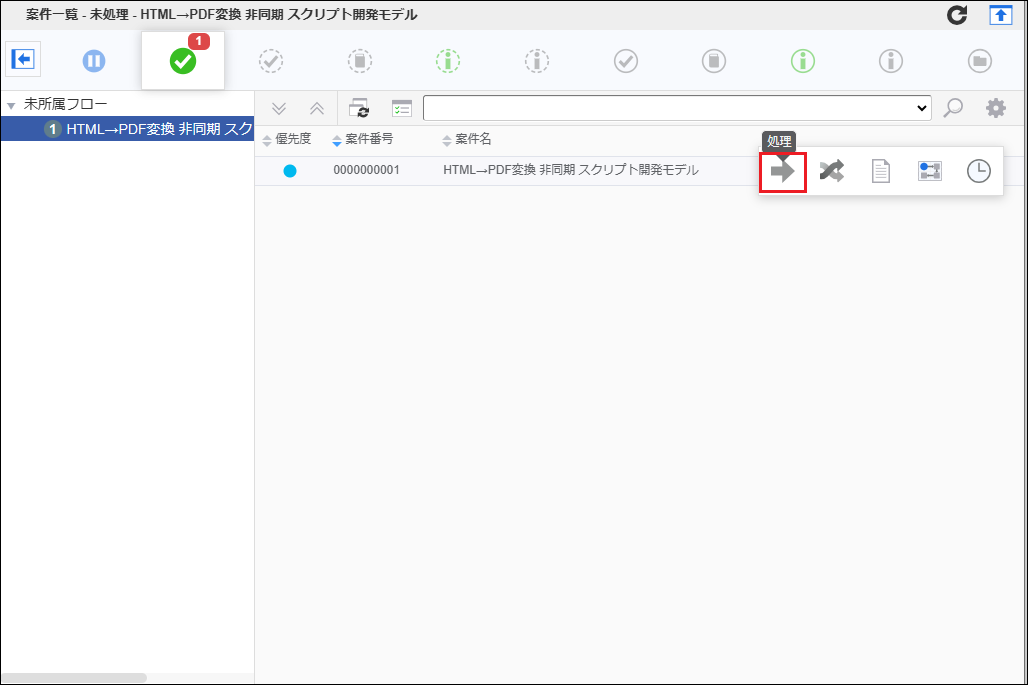Open the dashed-circle document tab
This screenshot has width=1028, height=685.
click(x=359, y=61)
